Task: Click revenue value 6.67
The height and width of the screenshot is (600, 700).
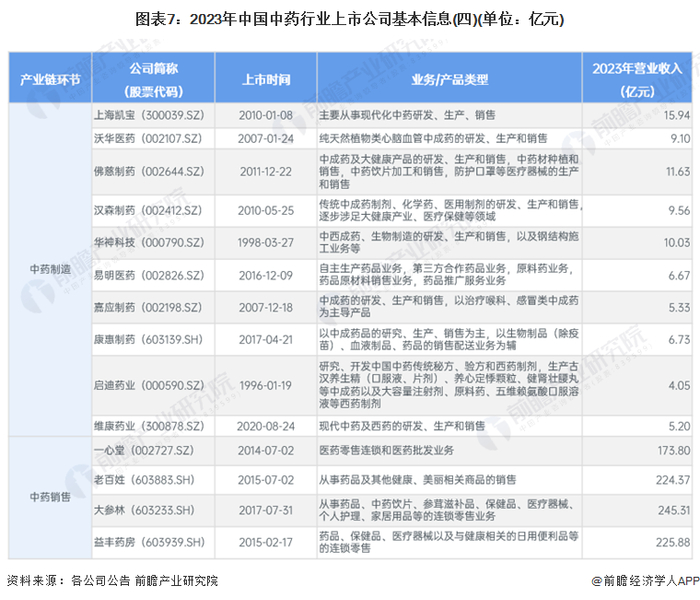Action: click(679, 275)
